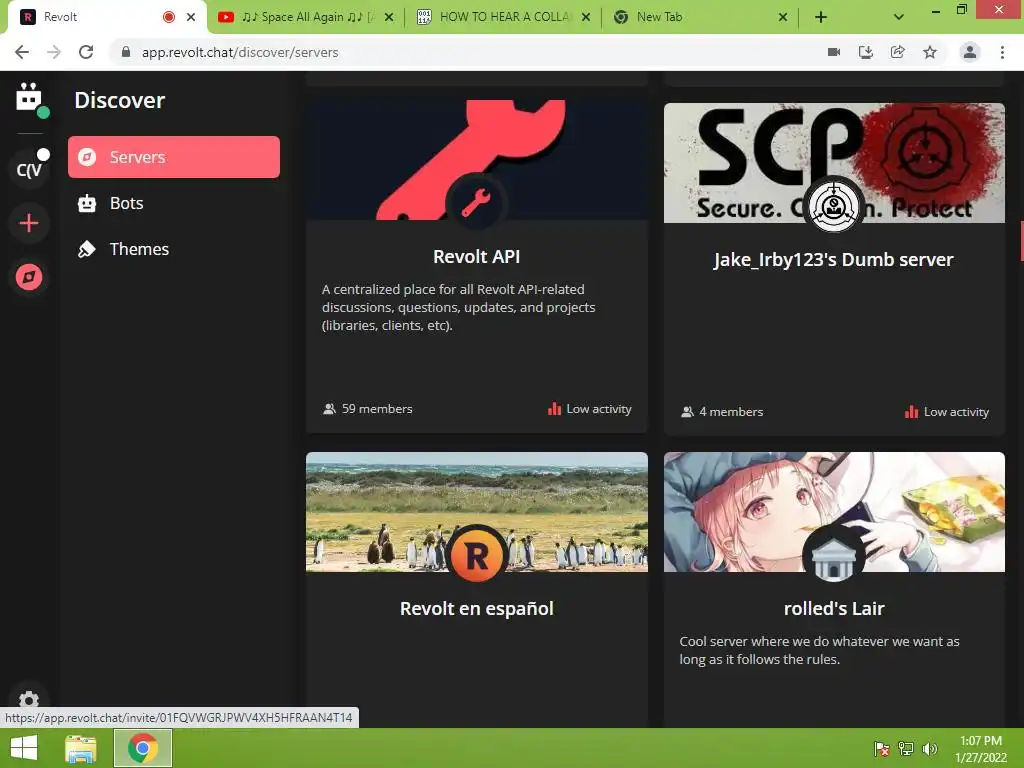Image resolution: width=1024 pixels, height=768 pixels.
Task: Expand the tab search dropdown
Action: coord(899,17)
